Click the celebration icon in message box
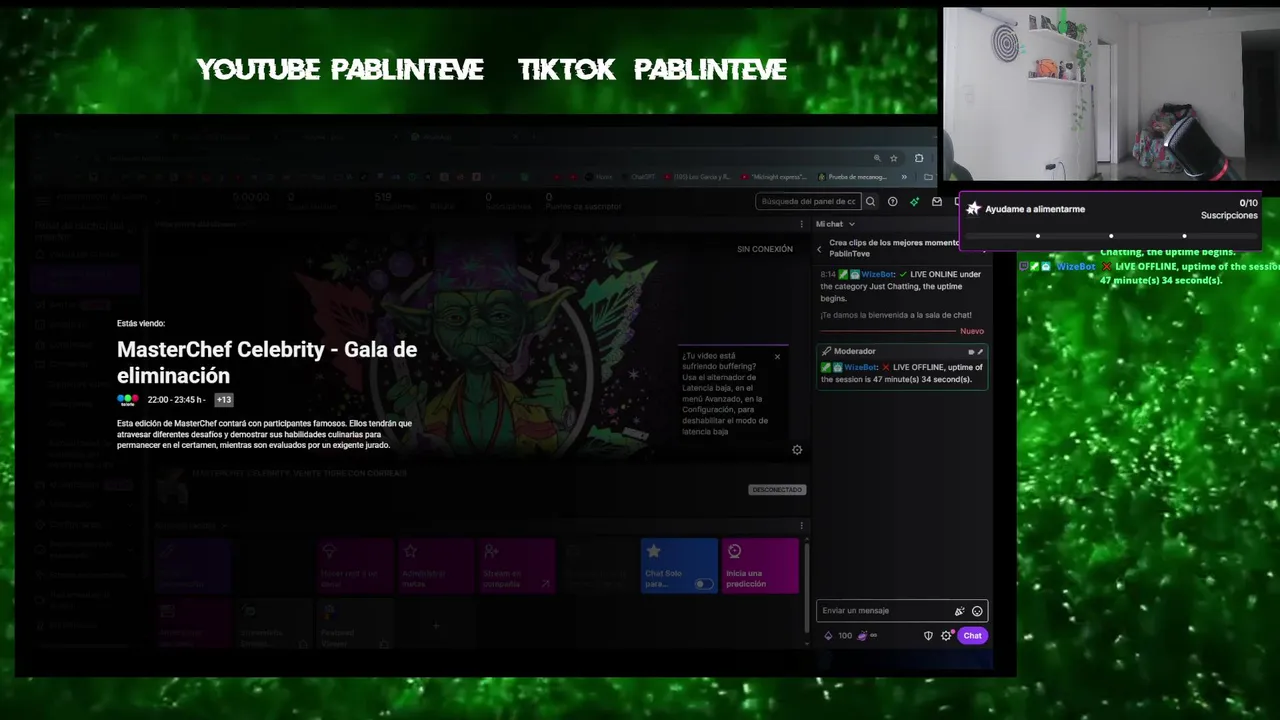 click(x=960, y=611)
